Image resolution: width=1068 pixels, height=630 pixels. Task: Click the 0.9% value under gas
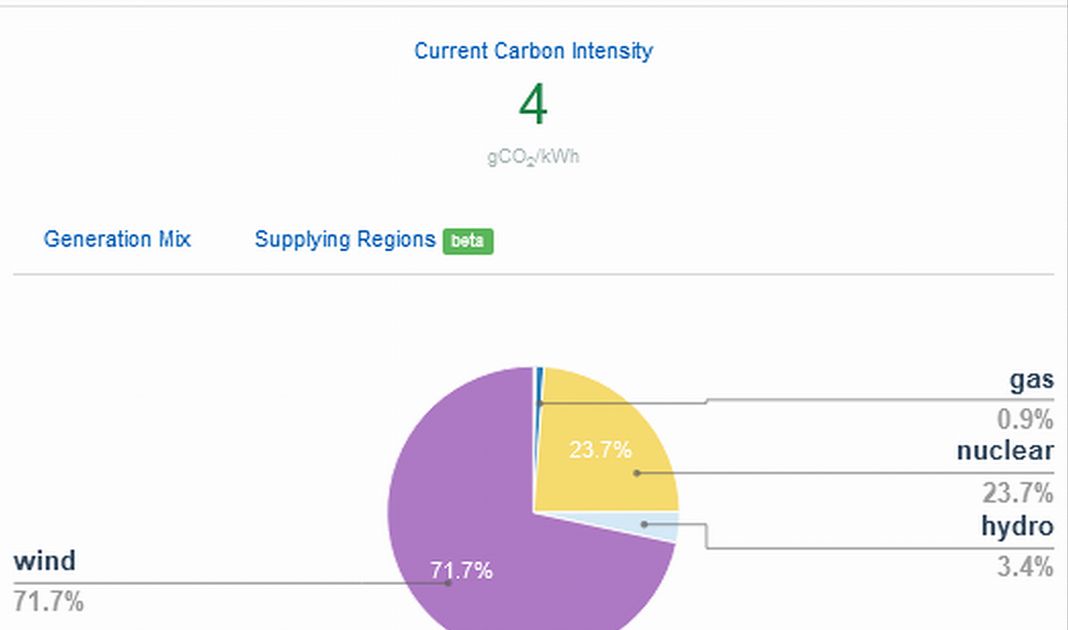coord(1025,419)
